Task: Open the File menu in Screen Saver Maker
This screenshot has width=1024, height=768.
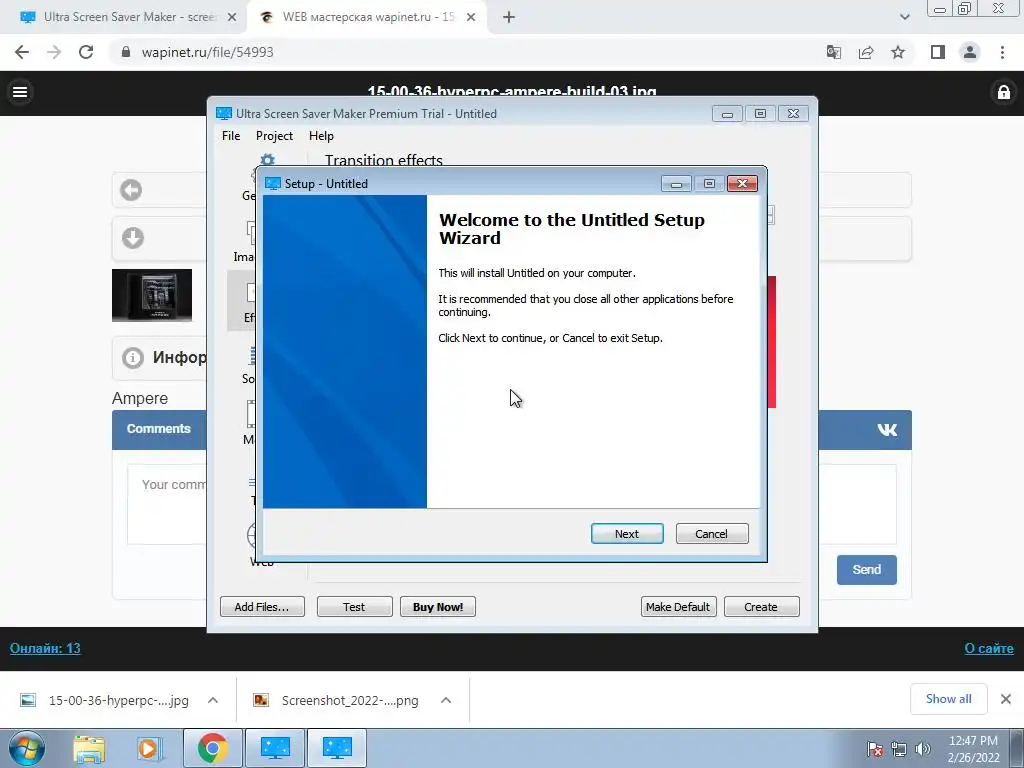Action: pyautogui.click(x=231, y=136)
